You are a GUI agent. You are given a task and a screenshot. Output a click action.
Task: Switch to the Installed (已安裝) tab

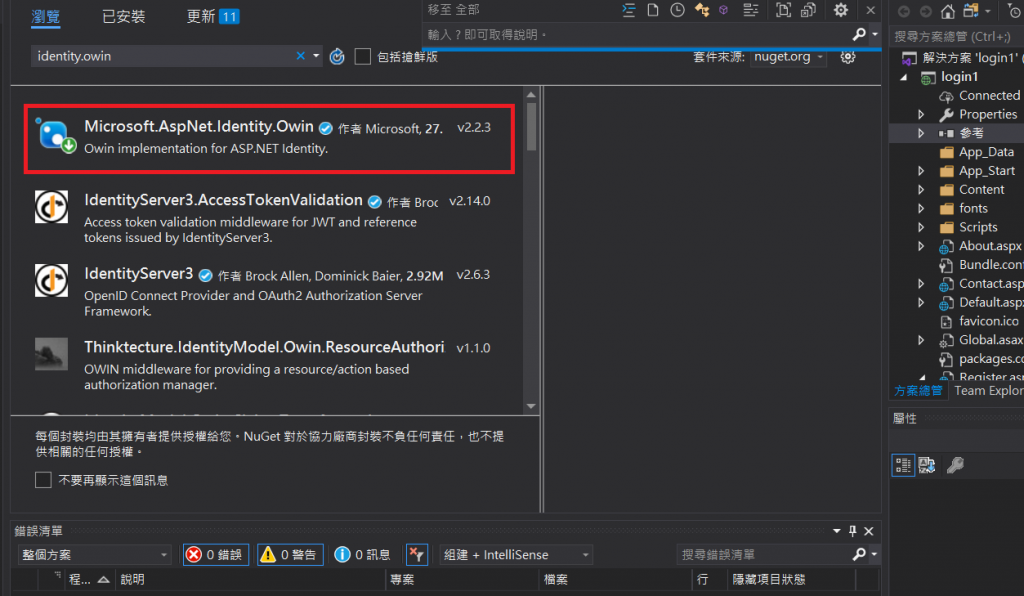(x=123, y=16)
